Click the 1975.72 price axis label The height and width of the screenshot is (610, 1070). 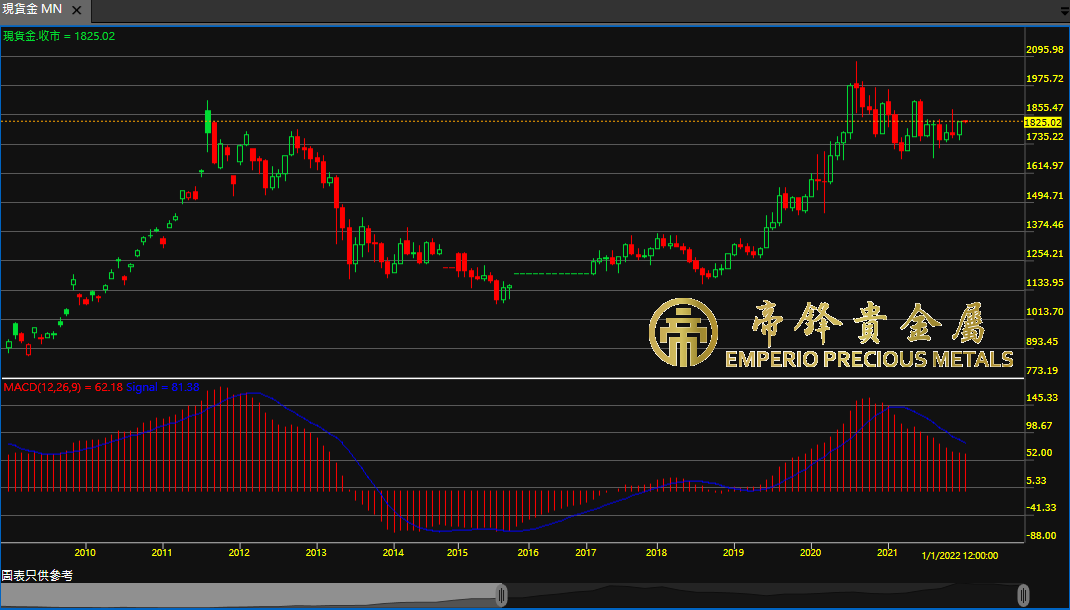[1045, 78]
